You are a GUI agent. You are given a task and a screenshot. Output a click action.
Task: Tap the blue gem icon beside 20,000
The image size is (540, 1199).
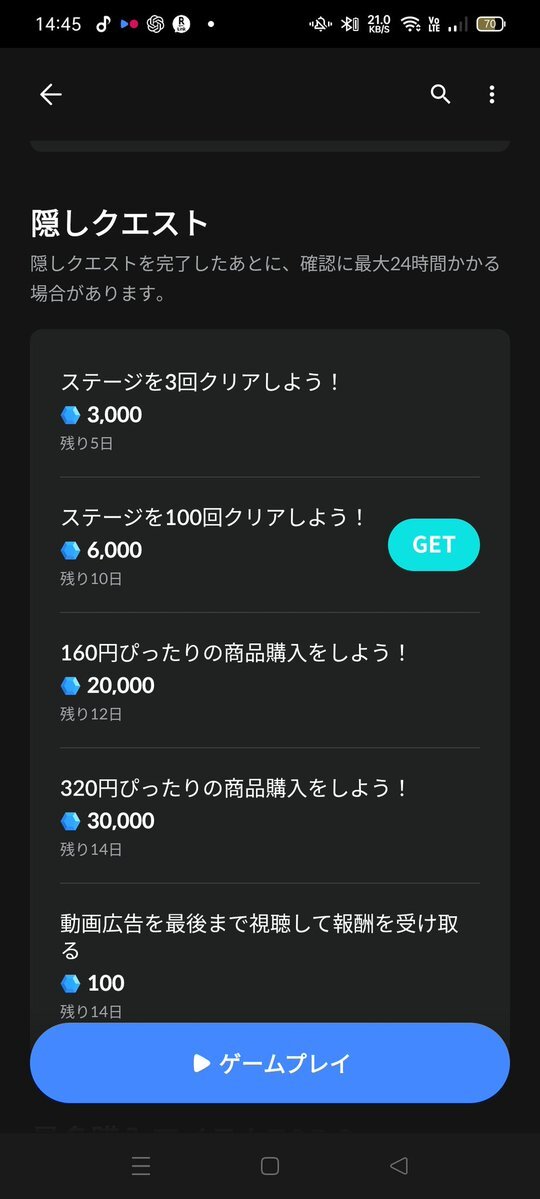pos(70,686)
